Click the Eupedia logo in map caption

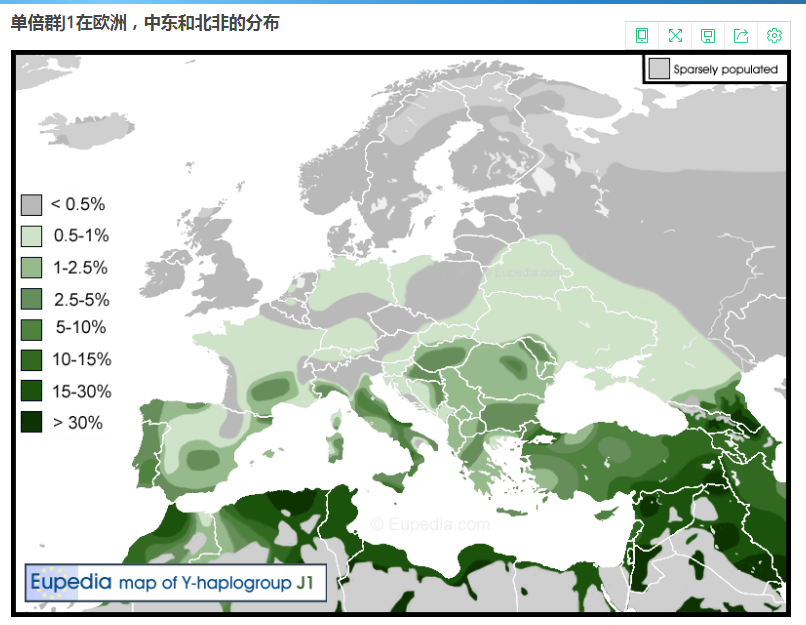point(70,582)
